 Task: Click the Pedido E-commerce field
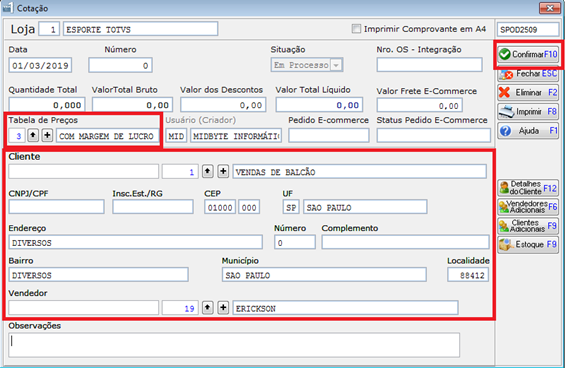tap(329, 135)
